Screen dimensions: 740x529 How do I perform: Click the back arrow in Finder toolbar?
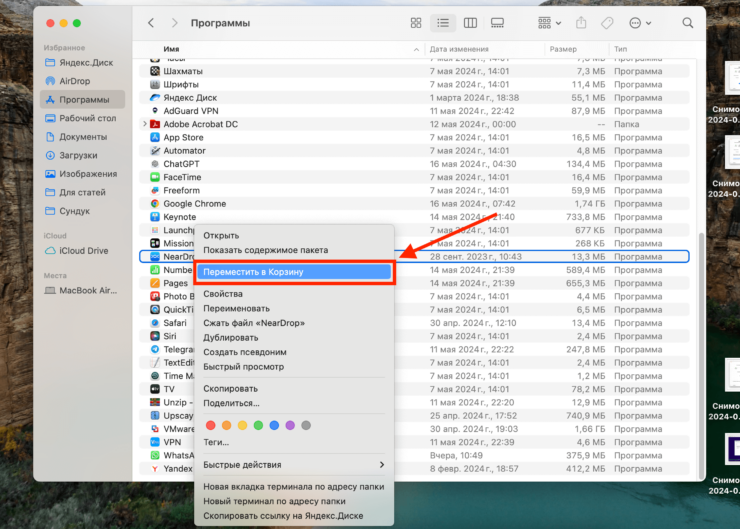(x=151, y=23)
